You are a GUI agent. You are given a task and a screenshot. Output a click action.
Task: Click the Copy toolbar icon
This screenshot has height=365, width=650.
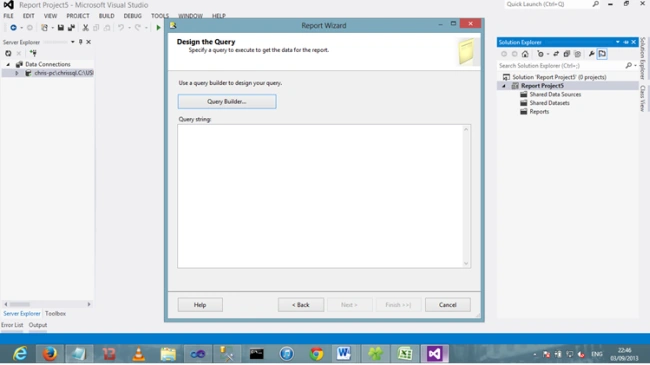tap(96, 28)
